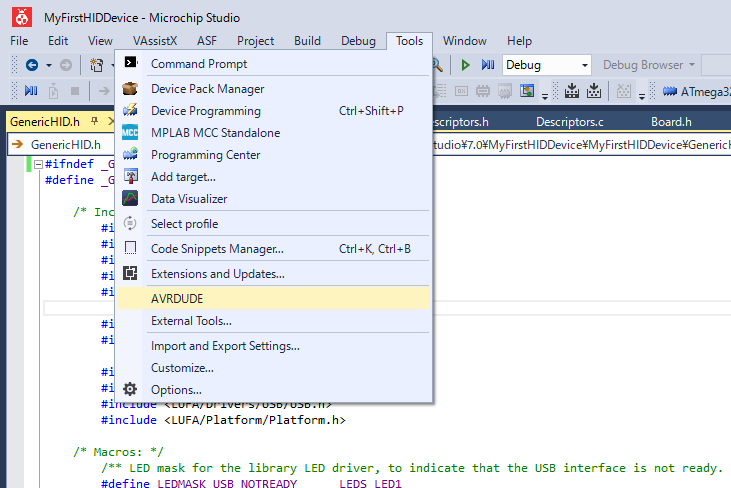Click the Options gear icon

pos(130,389)
